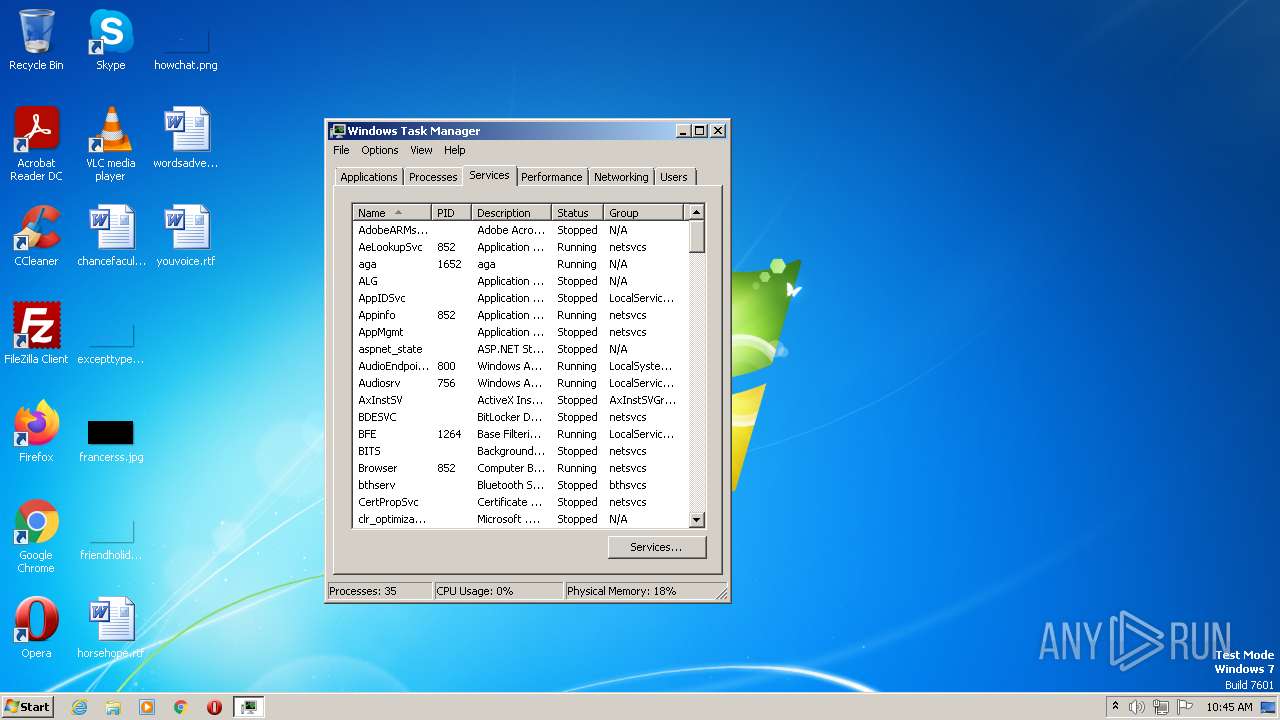Image resolution: width=1280 pixels, height=720 pixels.
Task: Select the AppIDSvc service row
Action: (521, 298)
